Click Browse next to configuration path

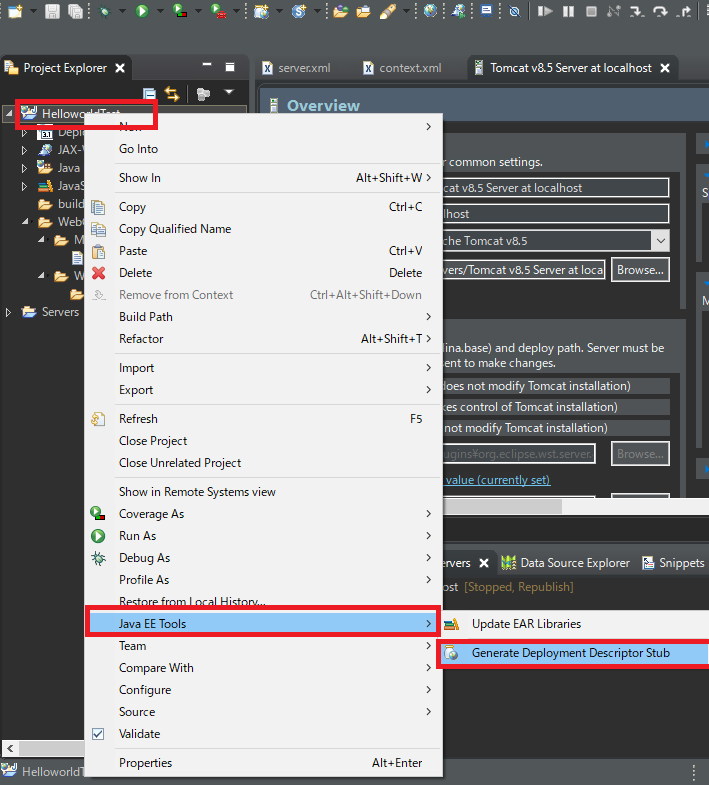coord(640,270)
